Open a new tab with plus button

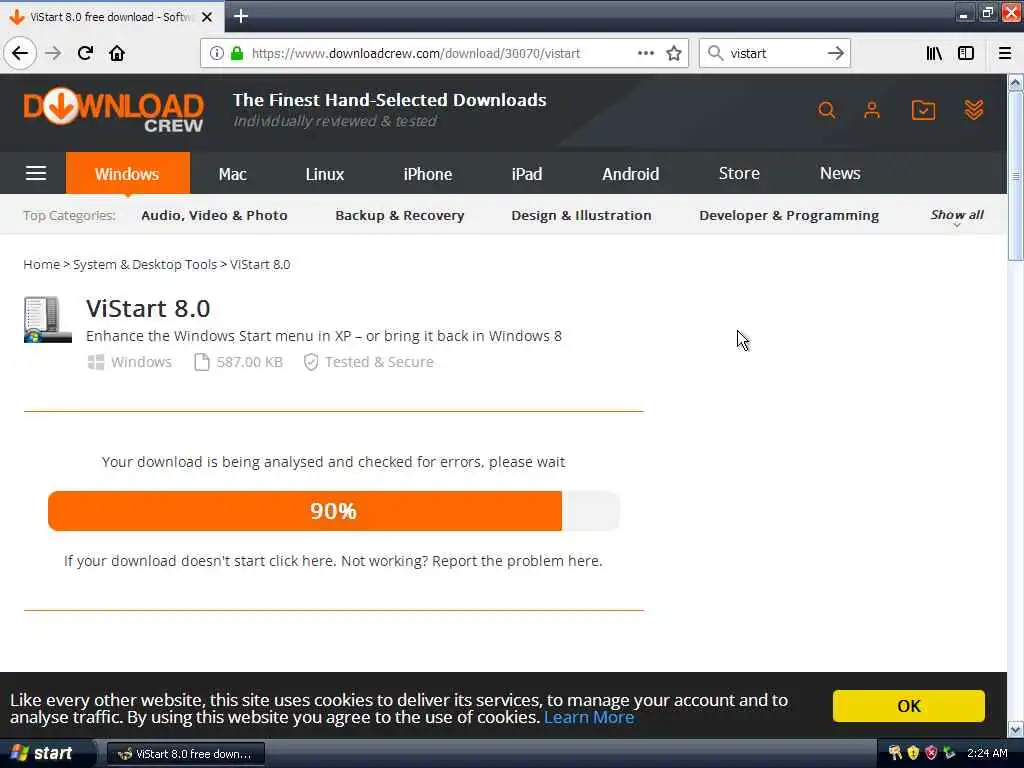tap(240, 16)
